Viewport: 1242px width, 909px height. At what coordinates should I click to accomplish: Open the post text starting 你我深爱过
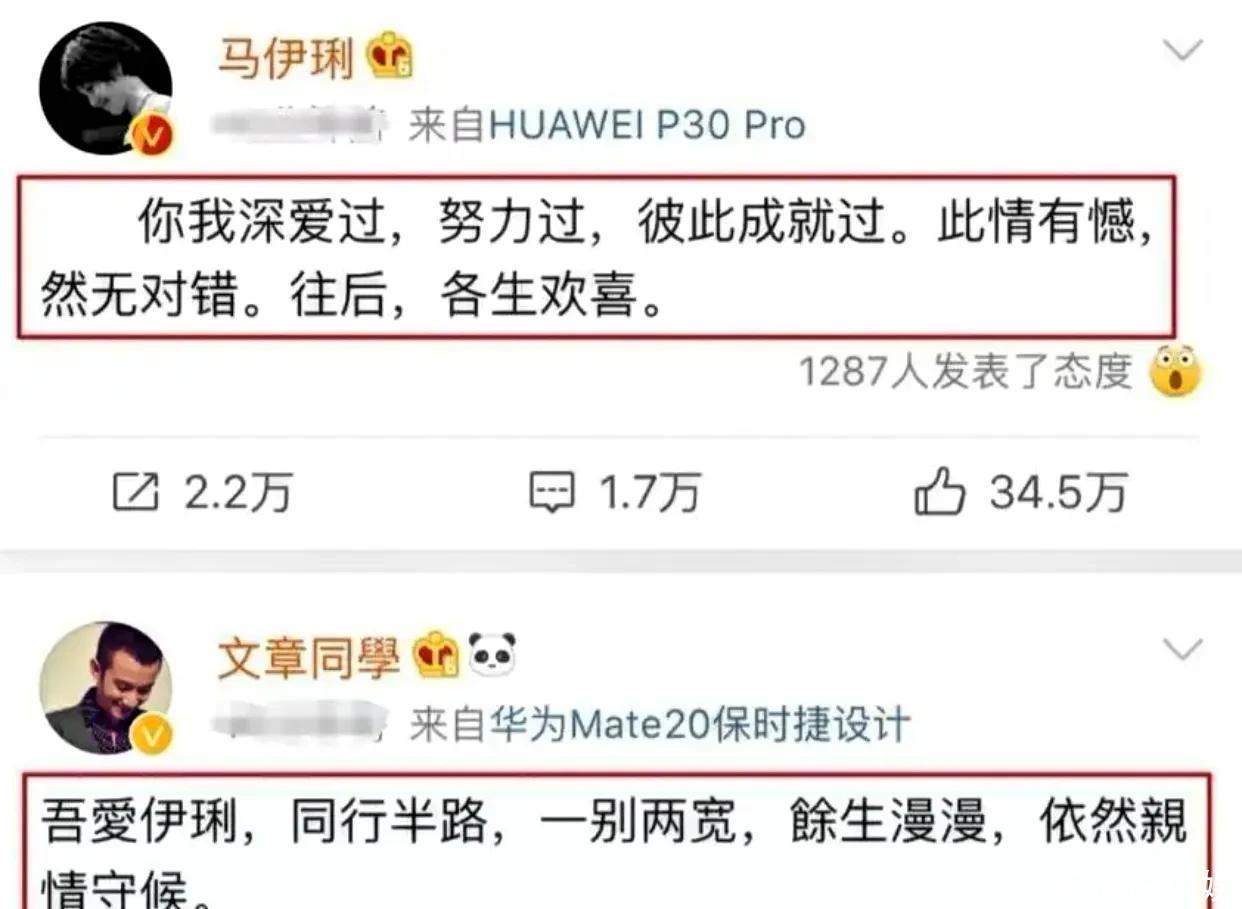597,258
